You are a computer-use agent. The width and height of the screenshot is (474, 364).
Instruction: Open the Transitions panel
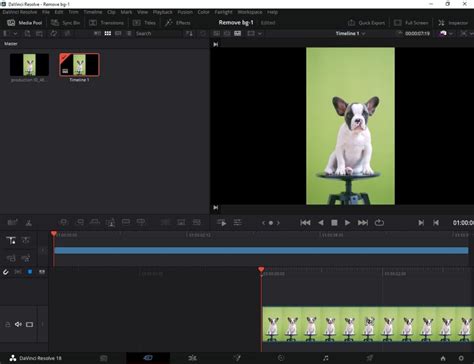[x=106, y=23]
